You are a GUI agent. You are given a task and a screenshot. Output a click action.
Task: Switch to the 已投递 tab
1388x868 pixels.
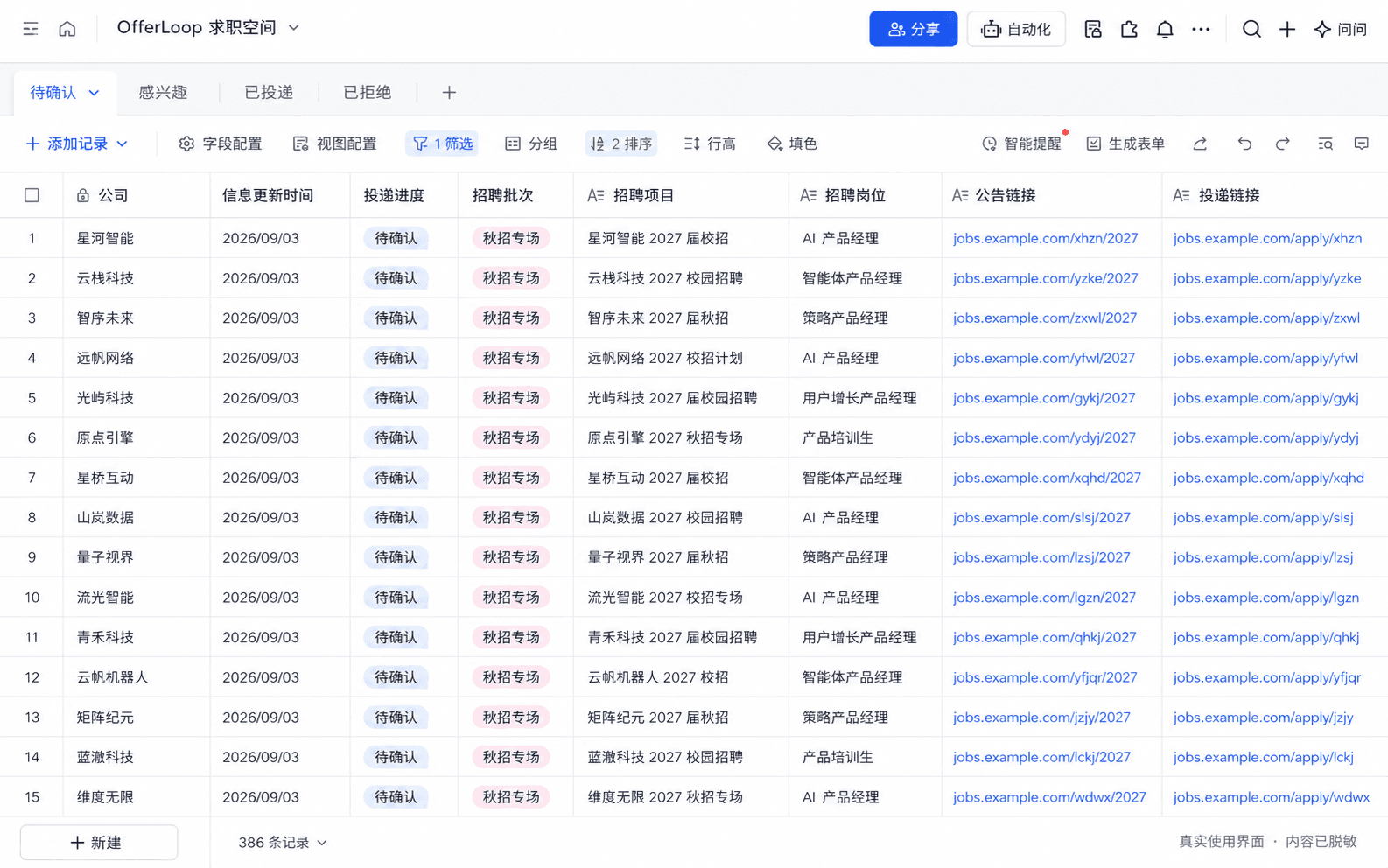coord(269,92)
